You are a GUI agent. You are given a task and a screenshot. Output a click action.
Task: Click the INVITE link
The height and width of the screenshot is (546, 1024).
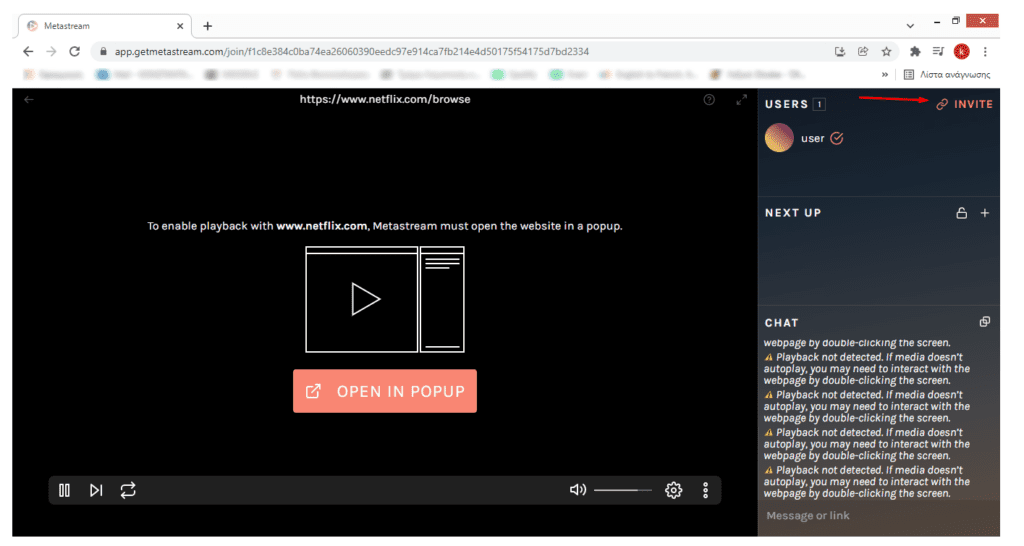(x=965, y=104)
